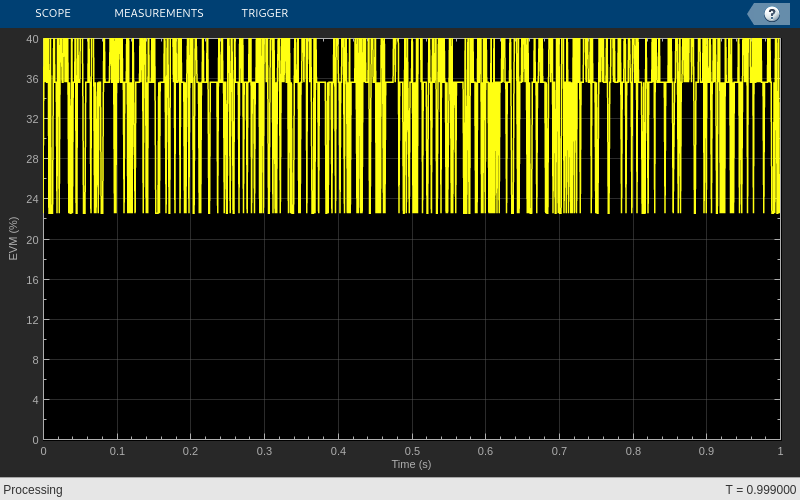The width and height of the screenshot is (800, 500).
Task: Click the Processing status text
Action: [x=33, y=490]
